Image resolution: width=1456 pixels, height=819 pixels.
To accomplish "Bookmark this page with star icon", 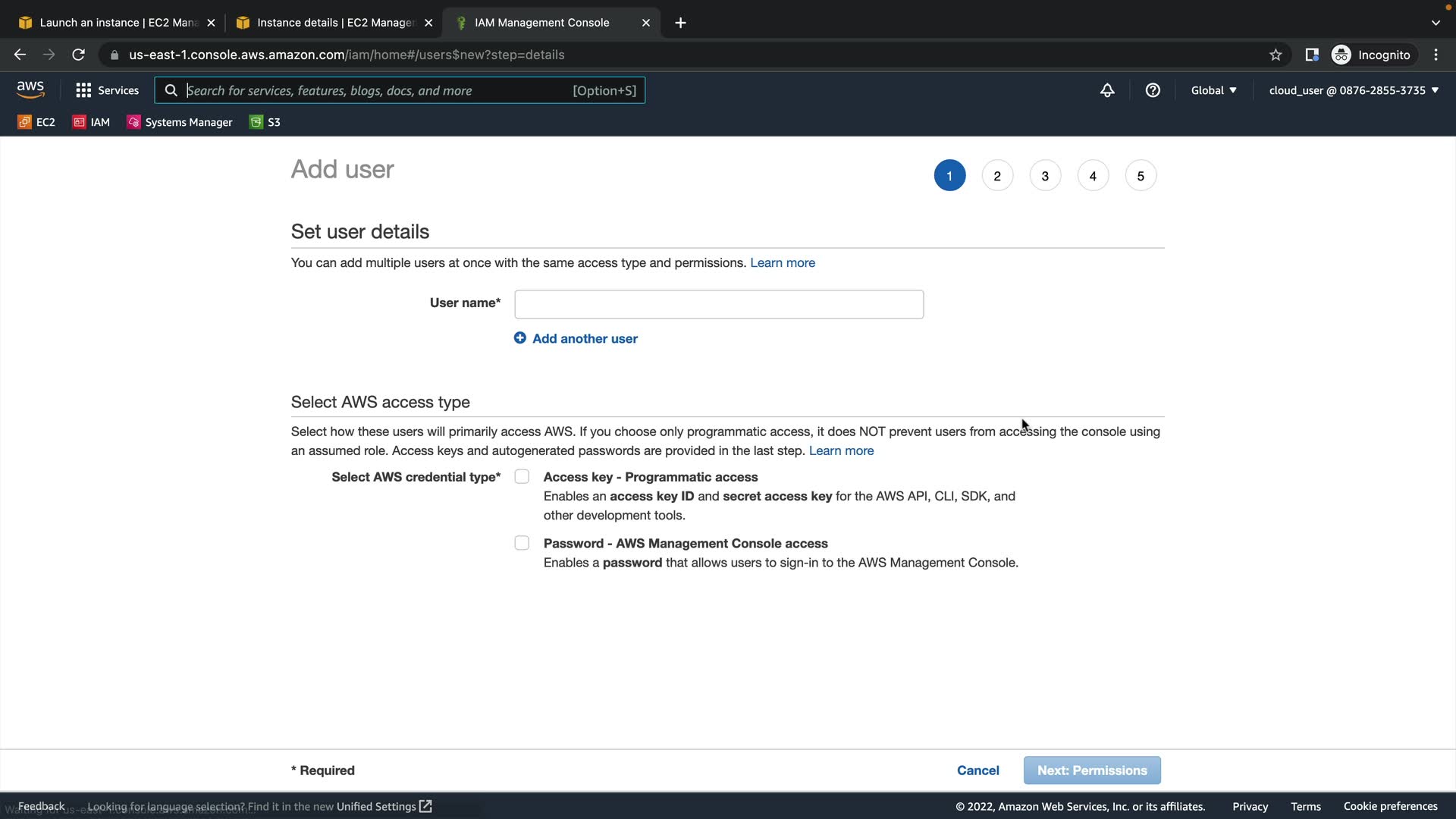I will tap(1276, 55).
